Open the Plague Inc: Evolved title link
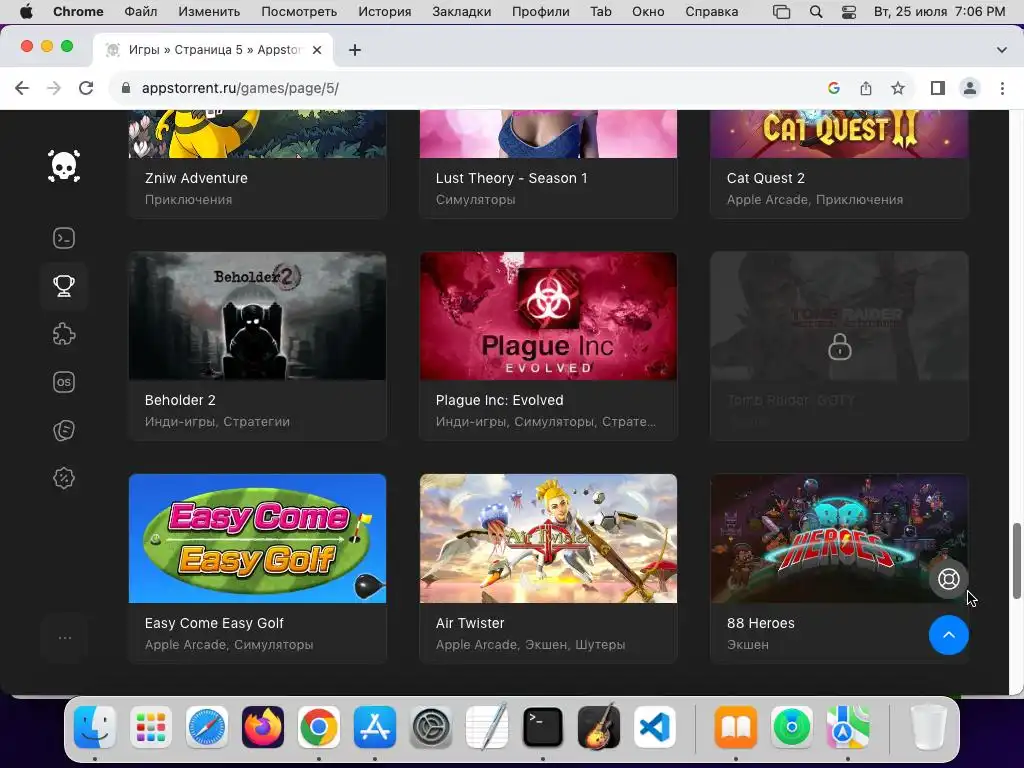Viewport: 1024px width, 768px height. click(x=500, y=400)
